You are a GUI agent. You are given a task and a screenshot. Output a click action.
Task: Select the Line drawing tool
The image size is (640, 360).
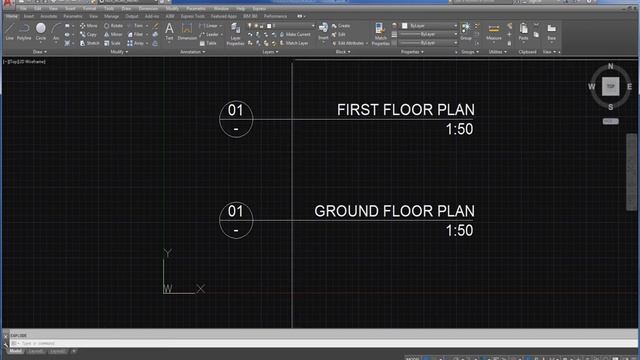tap(9, 31)
